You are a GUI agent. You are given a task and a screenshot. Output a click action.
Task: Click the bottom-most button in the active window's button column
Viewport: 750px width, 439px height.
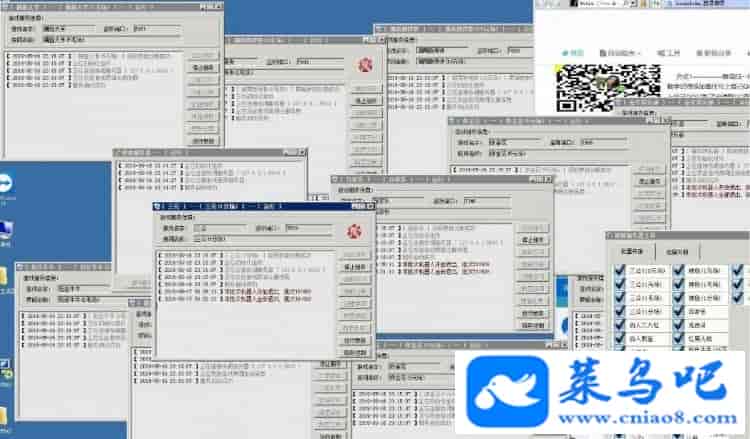(355, 352)
